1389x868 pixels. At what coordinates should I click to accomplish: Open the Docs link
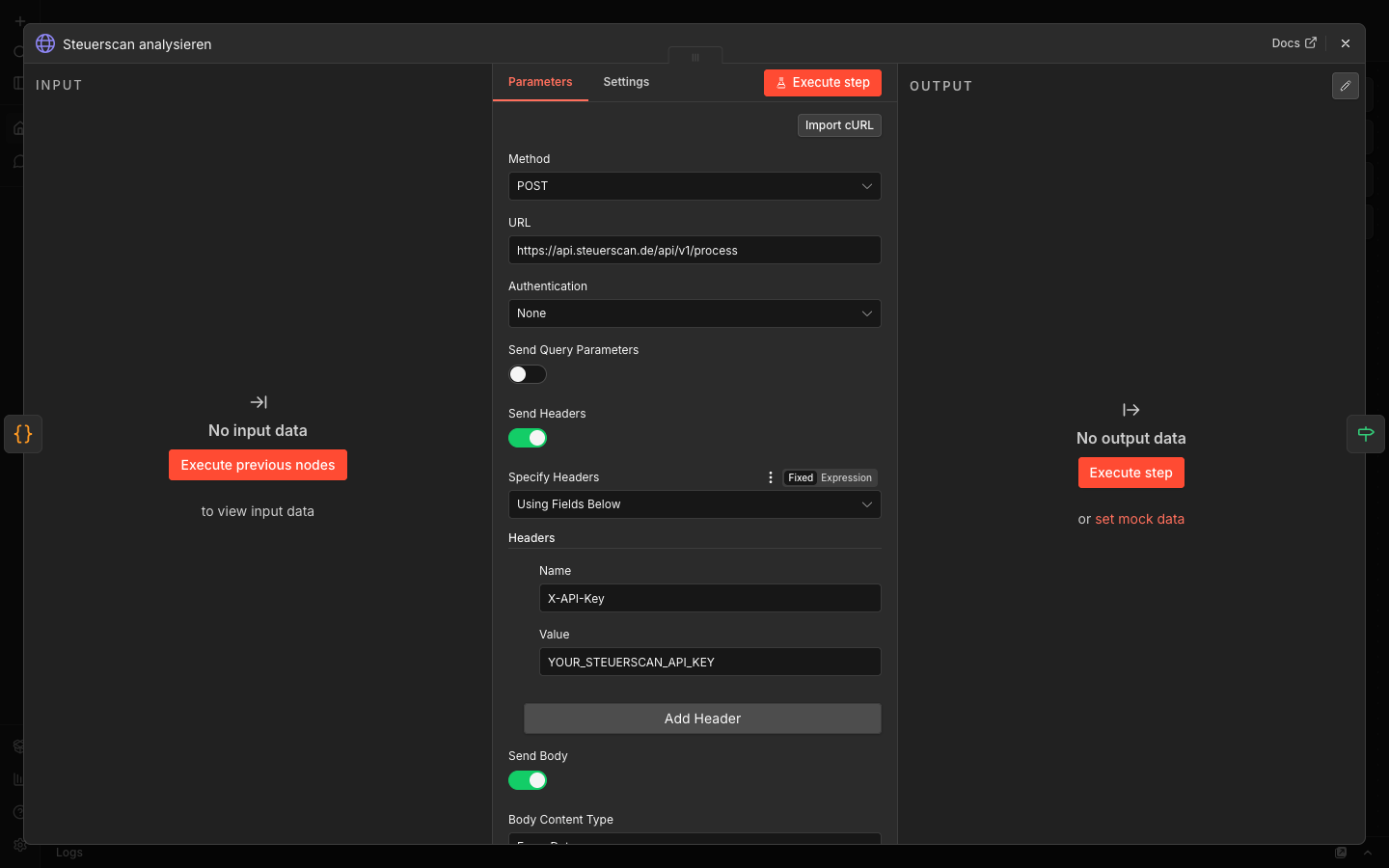tap(1293, 42)
